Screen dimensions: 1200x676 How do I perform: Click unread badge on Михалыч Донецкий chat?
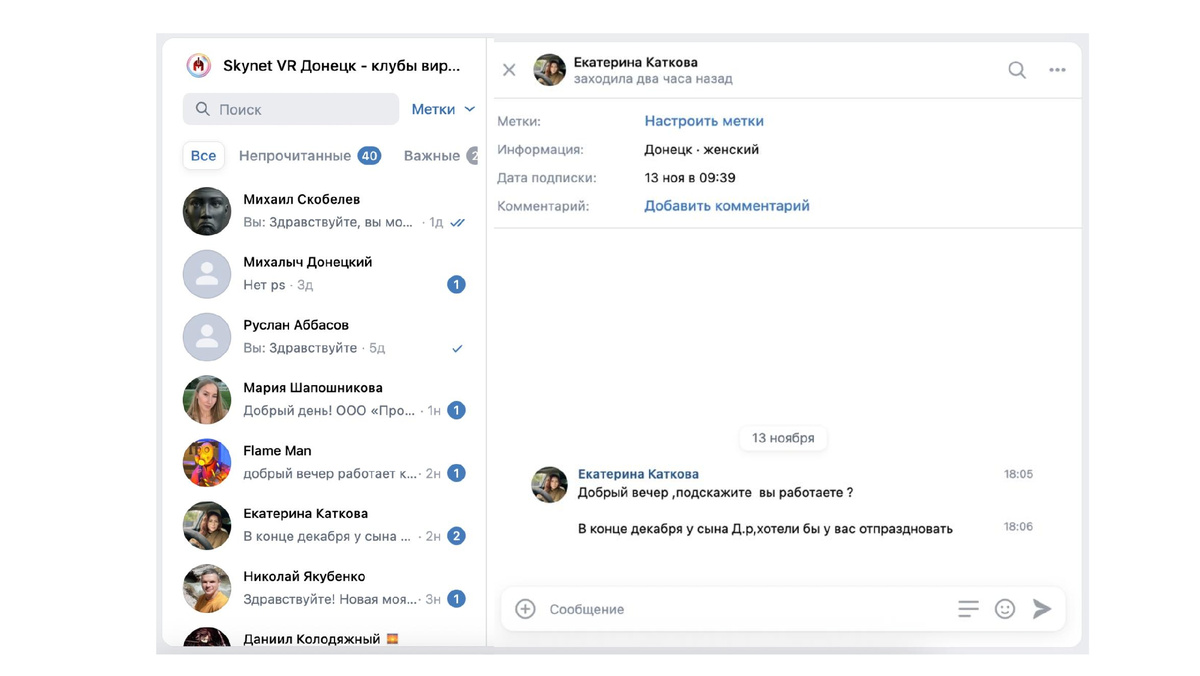click(x=456, y=285)
